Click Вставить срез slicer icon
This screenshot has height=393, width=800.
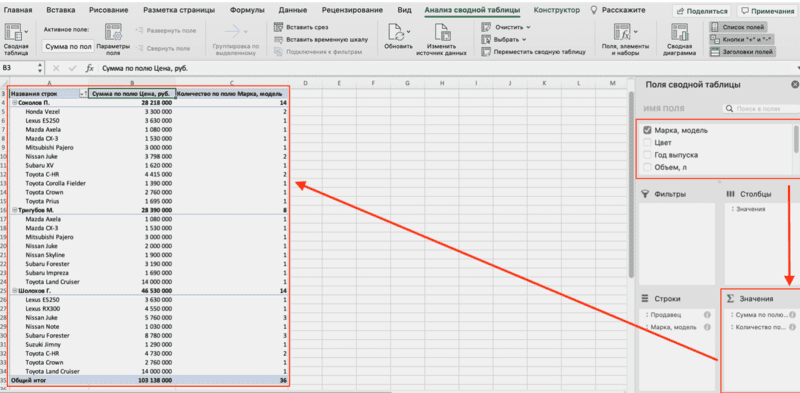click(x=278, y=27)
